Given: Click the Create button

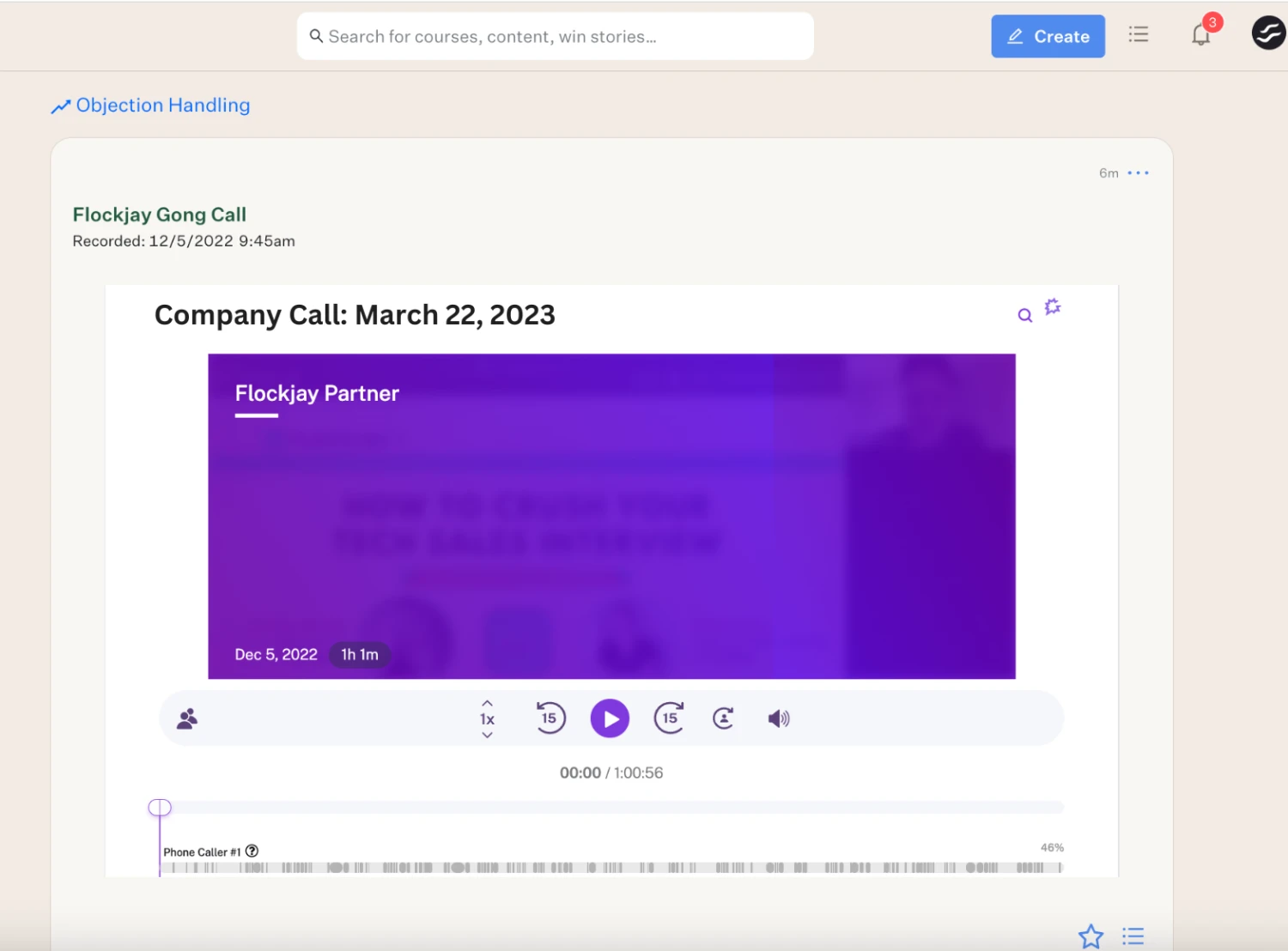Looking at the screenshot, I should 1048,36.
